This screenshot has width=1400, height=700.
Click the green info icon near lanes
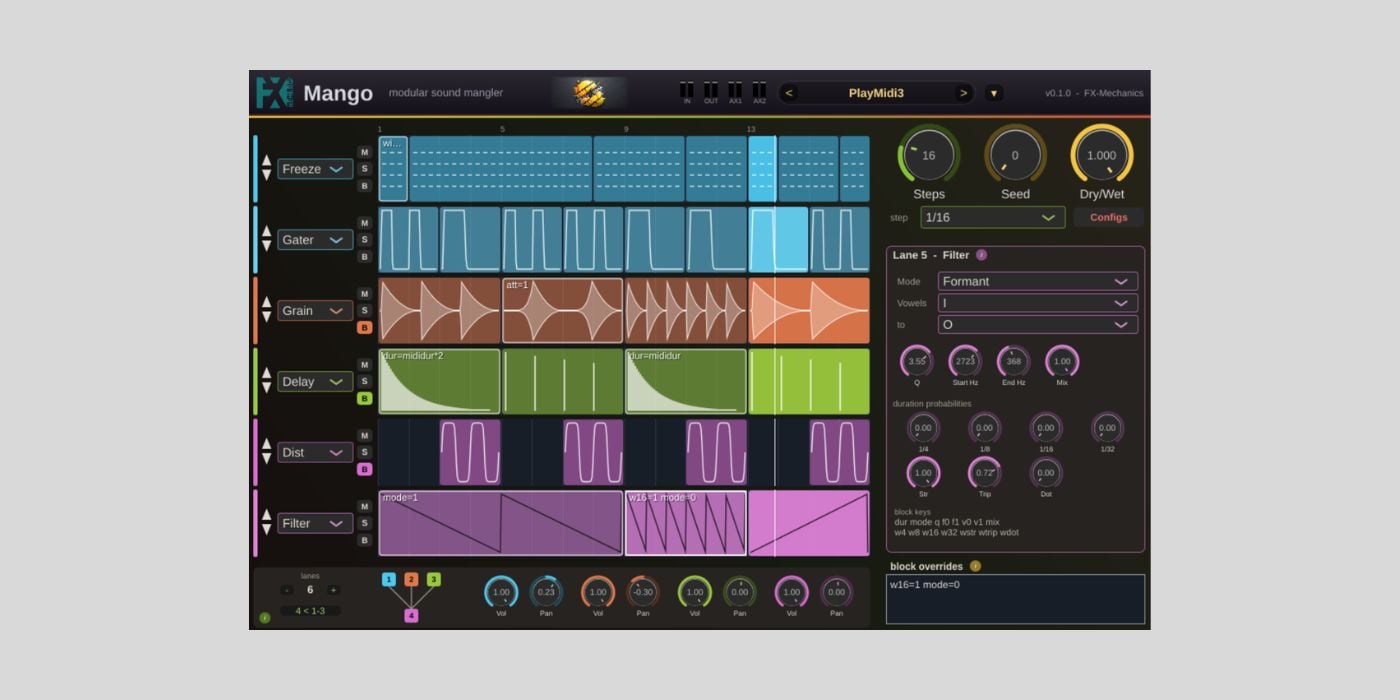(265, 617)
